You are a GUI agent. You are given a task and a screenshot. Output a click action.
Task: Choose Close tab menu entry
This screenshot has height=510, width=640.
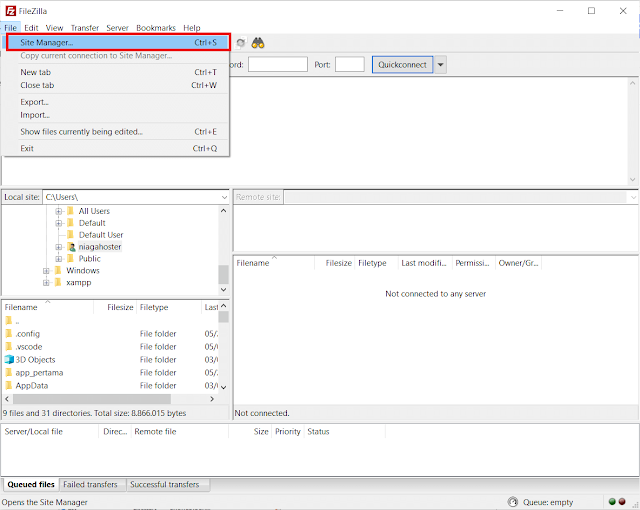(118, 85)
